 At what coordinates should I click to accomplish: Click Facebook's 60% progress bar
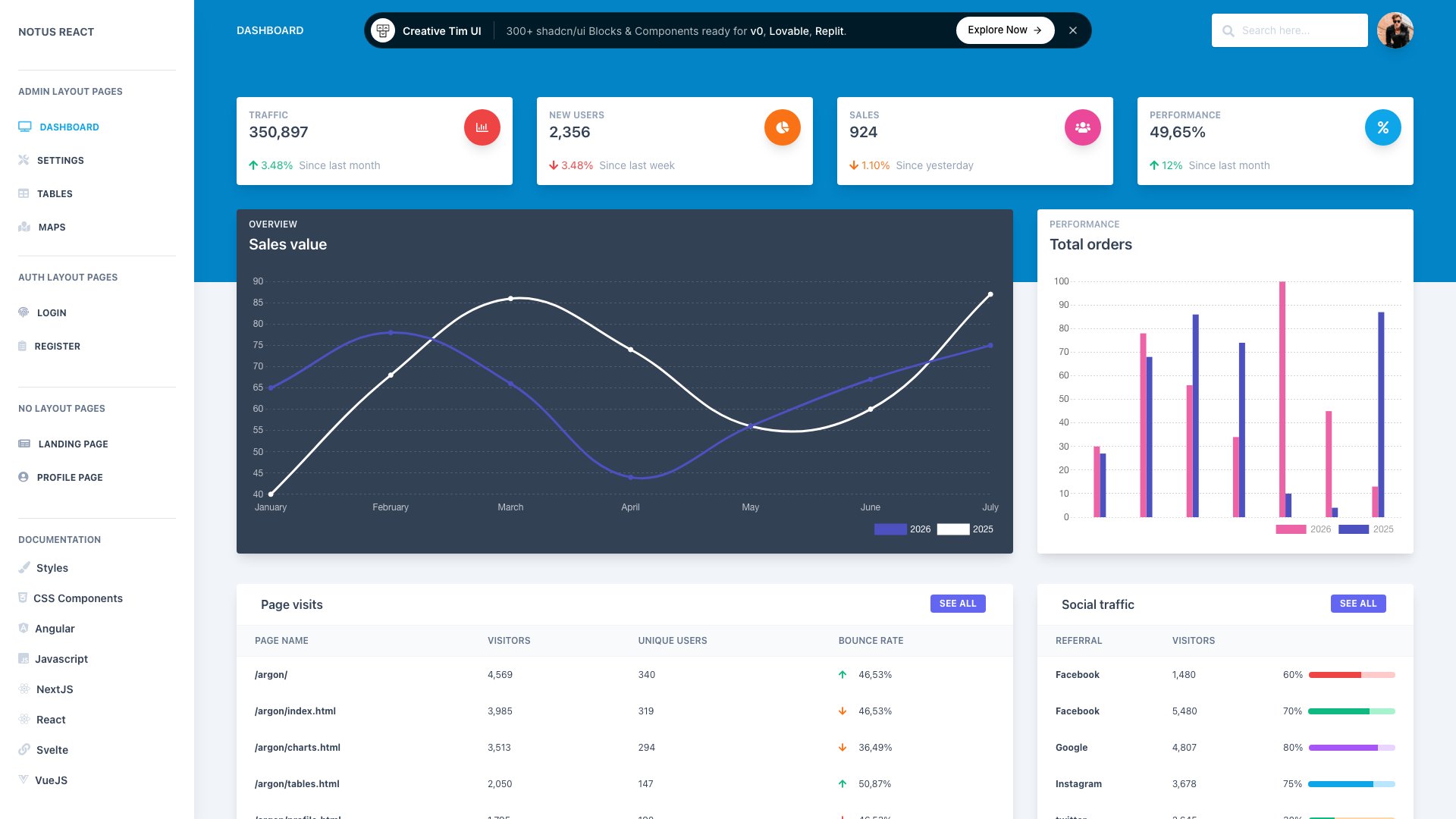pos(1352,674)
